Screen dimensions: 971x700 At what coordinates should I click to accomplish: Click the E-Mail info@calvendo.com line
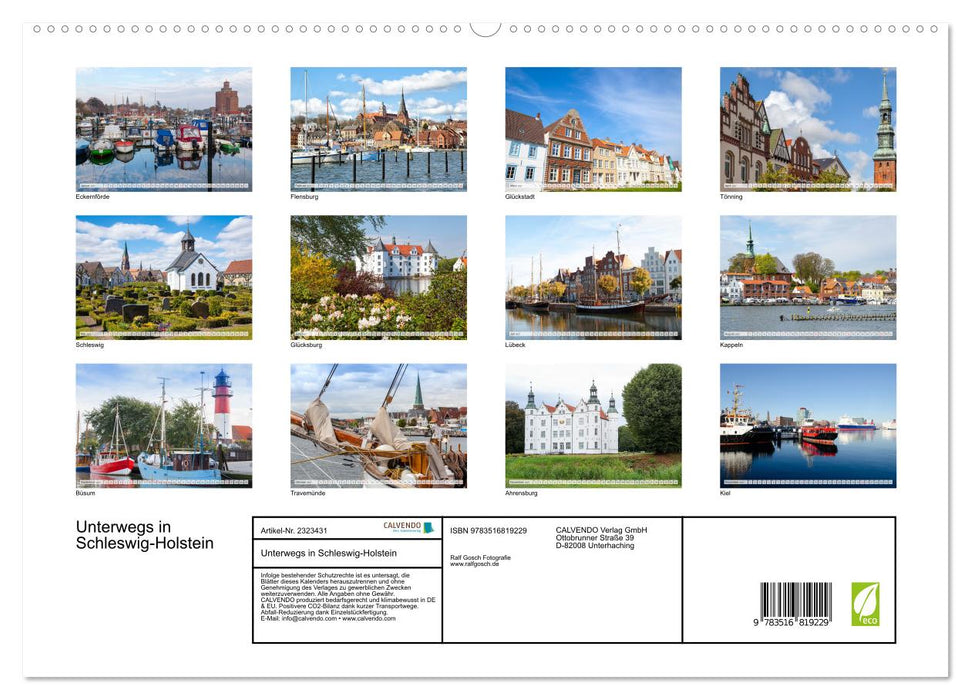(x=328, y=618)
